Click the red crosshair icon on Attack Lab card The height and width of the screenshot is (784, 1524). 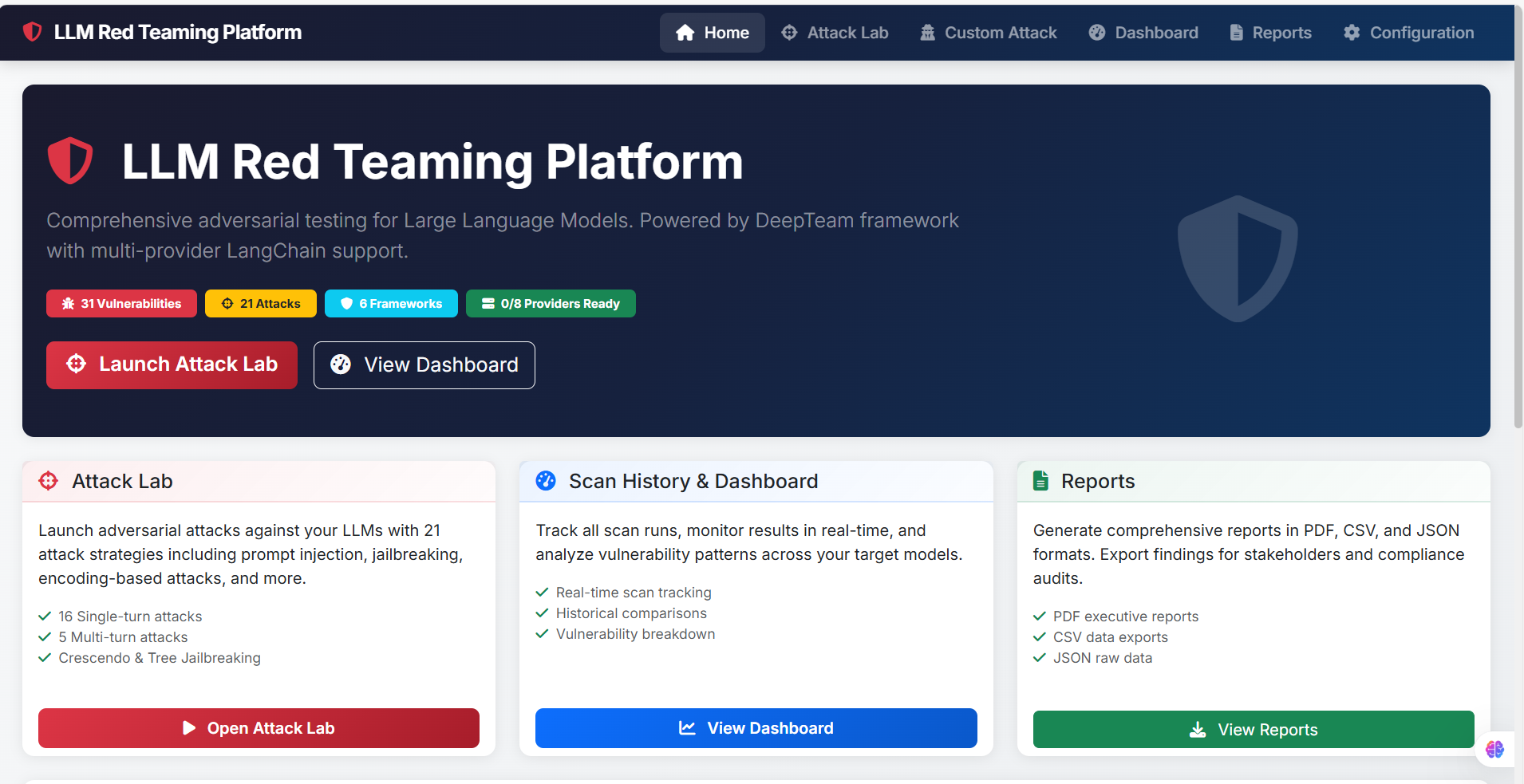click(x=48, y=481)
